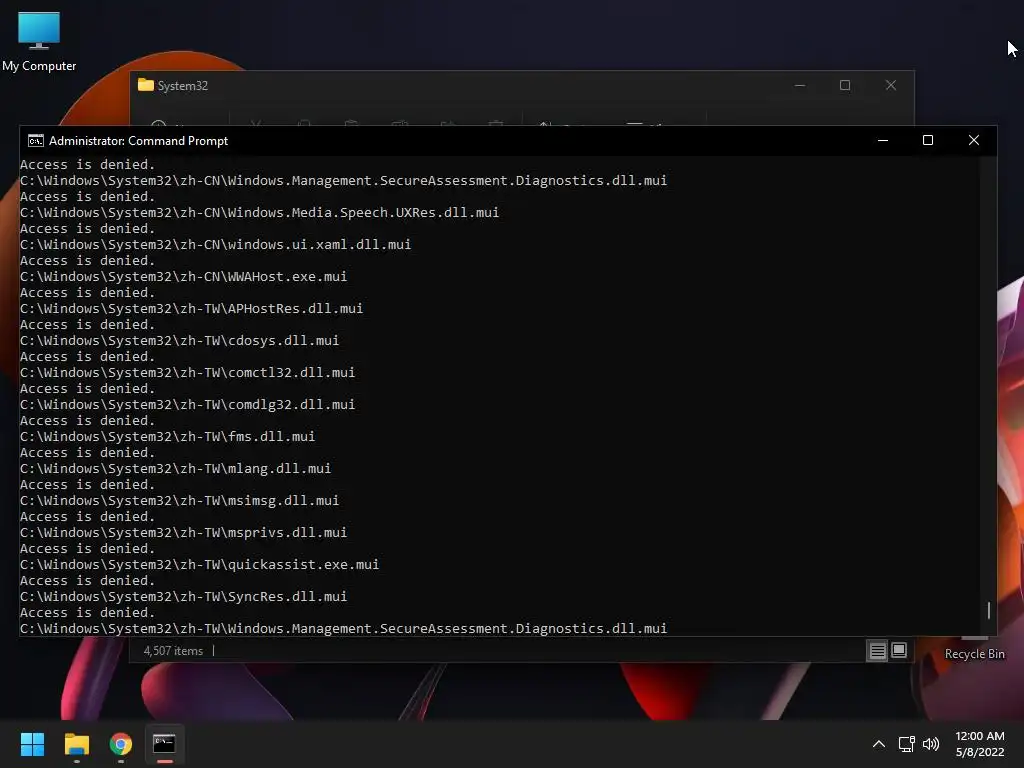Close the System32 Explorer window

[891, 86]
